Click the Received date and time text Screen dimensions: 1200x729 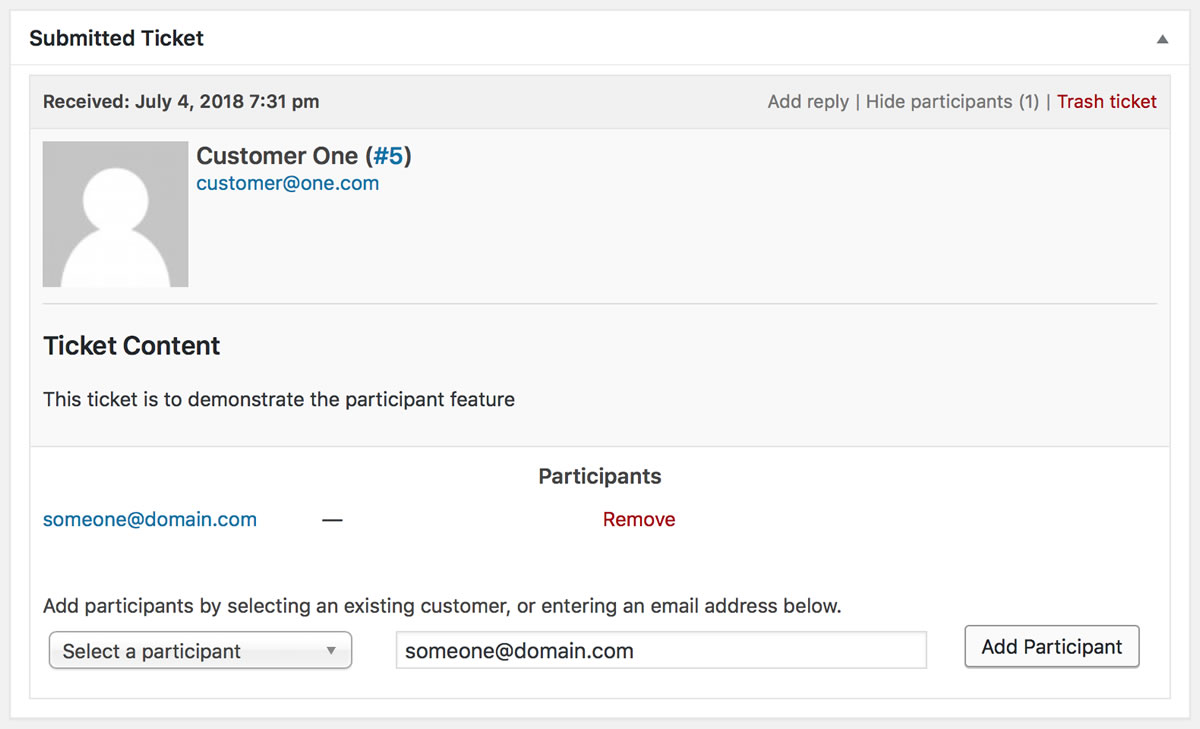click(x=181, y=101)
